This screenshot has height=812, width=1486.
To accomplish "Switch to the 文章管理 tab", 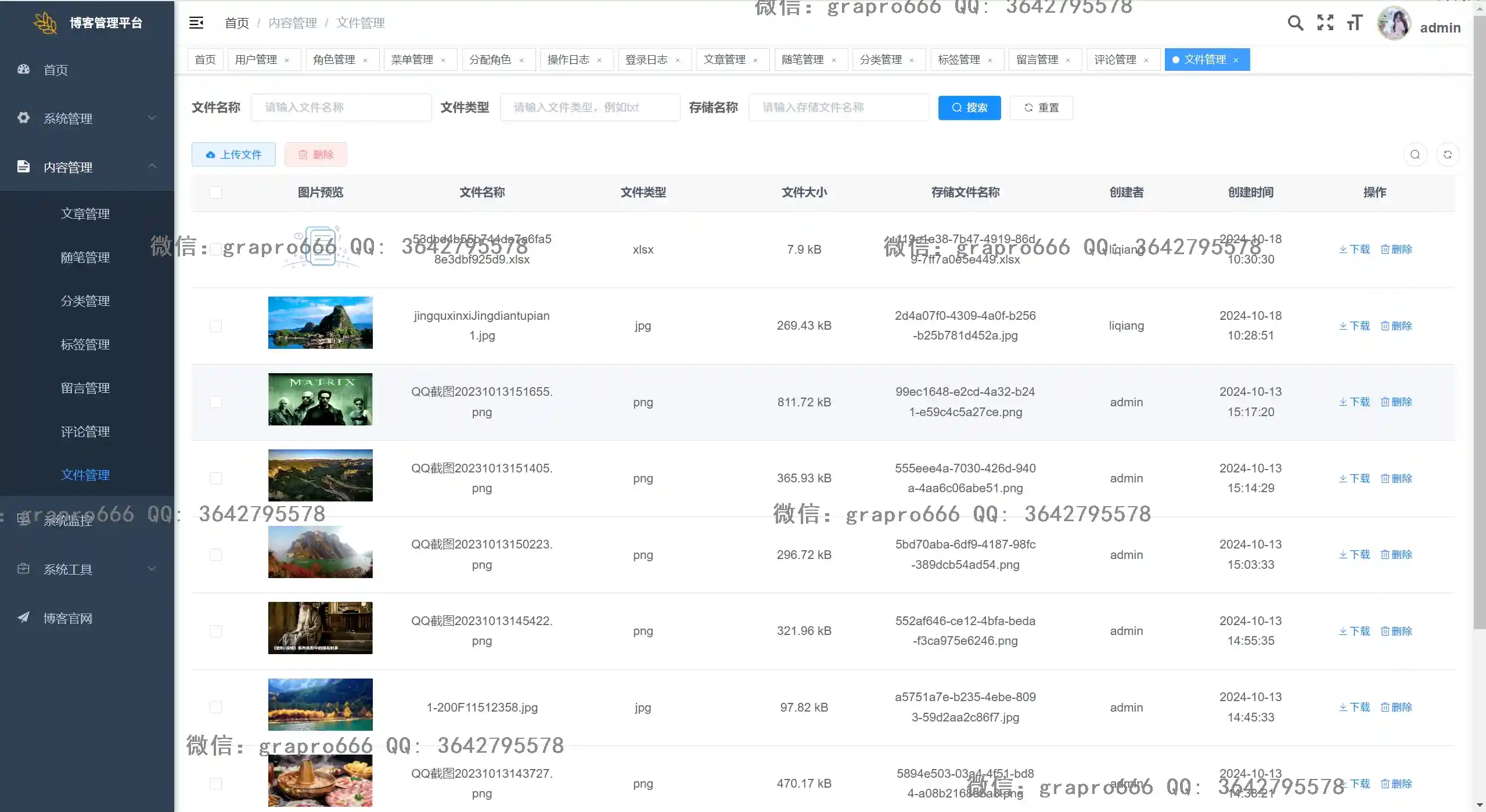I will [x=725, y=60].
